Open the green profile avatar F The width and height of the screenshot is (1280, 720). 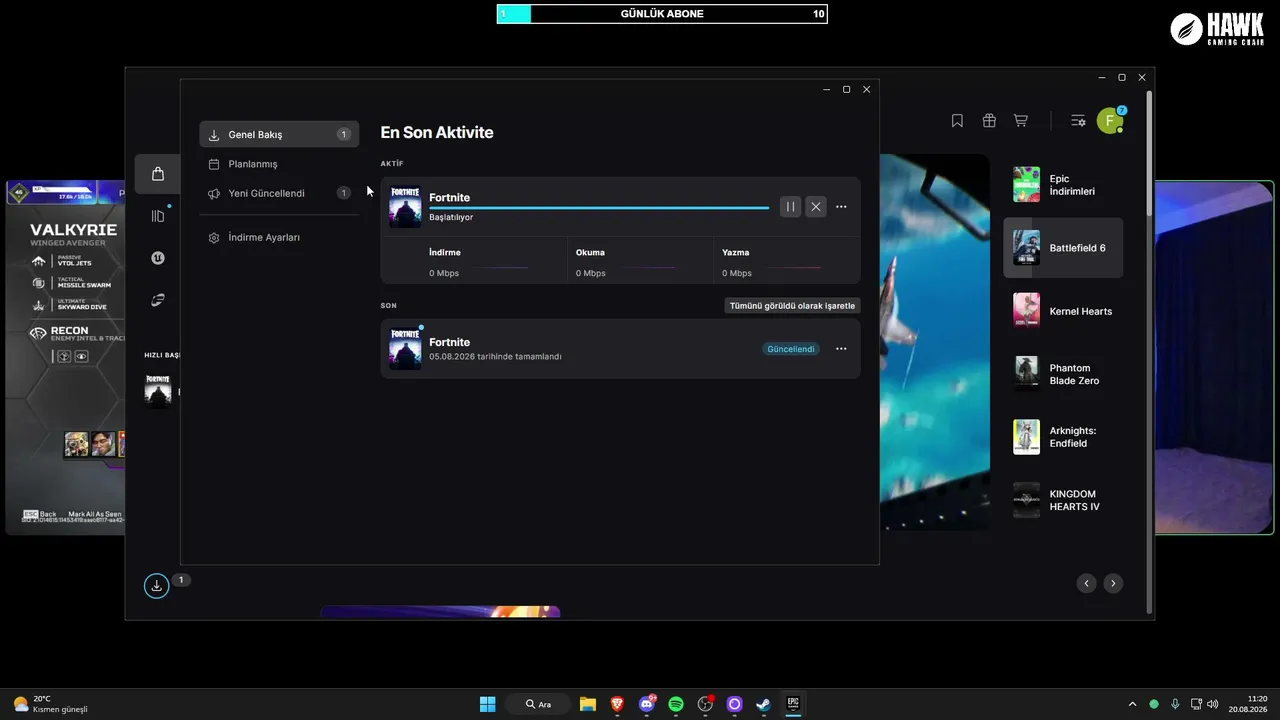[x=1110, y=121]
